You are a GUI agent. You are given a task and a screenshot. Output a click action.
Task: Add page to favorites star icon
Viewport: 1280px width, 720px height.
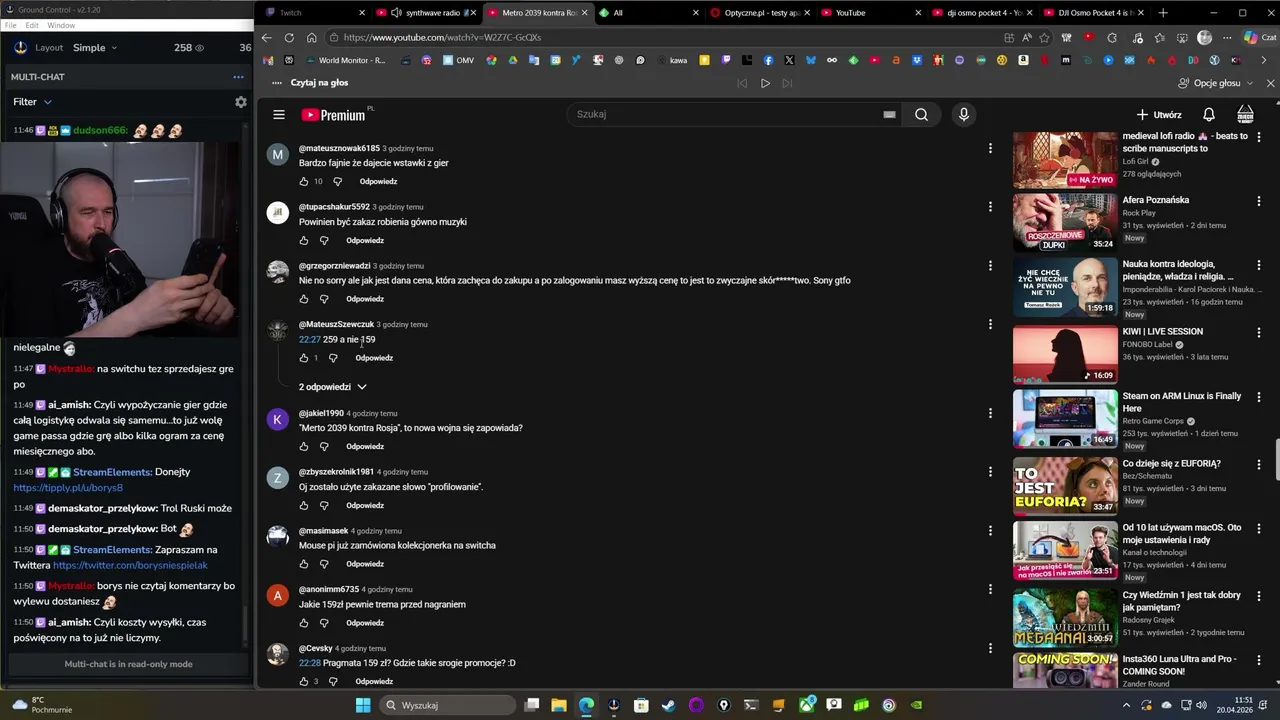(1044, 37)
